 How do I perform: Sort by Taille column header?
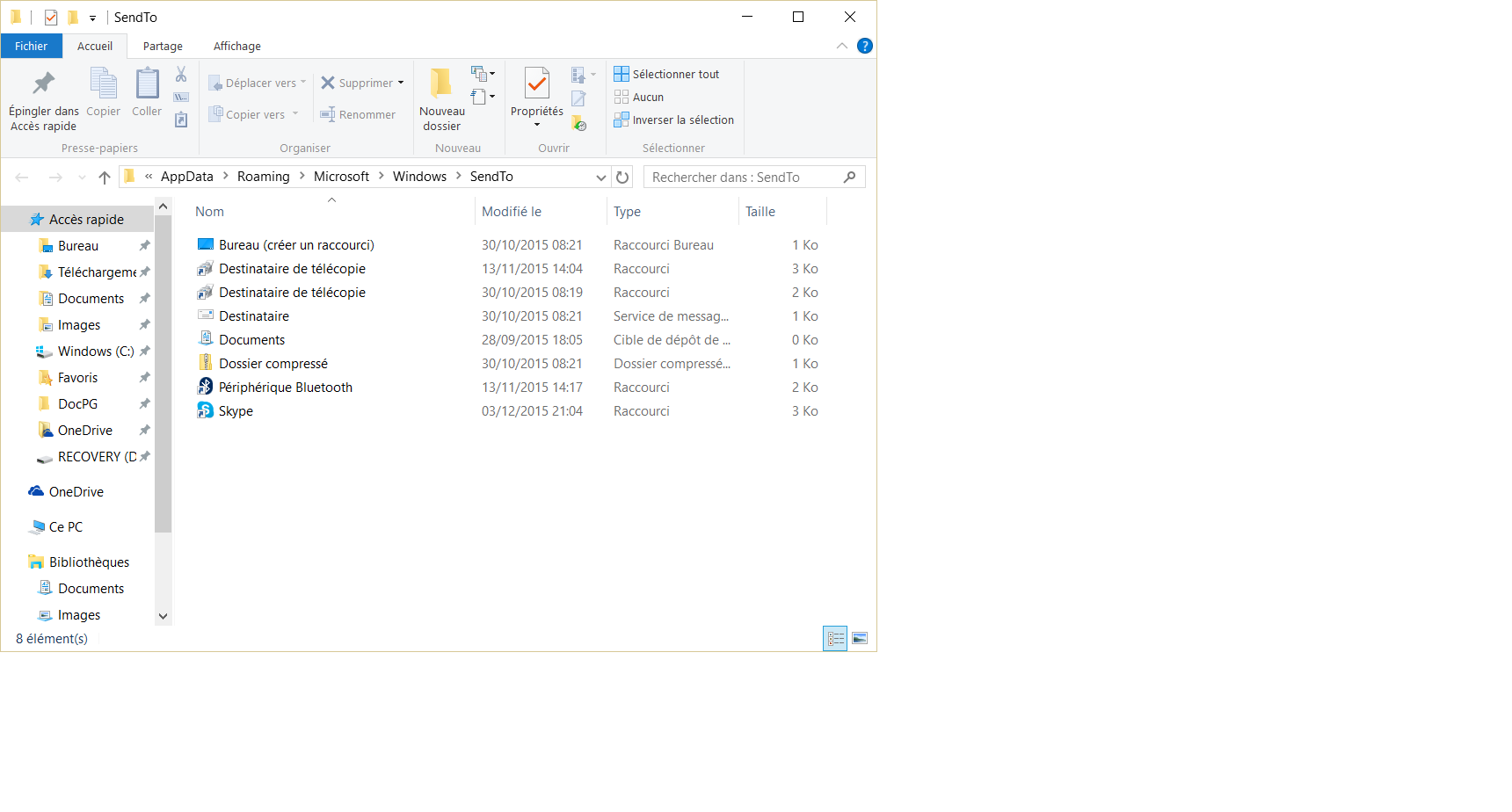click(782, 212)
